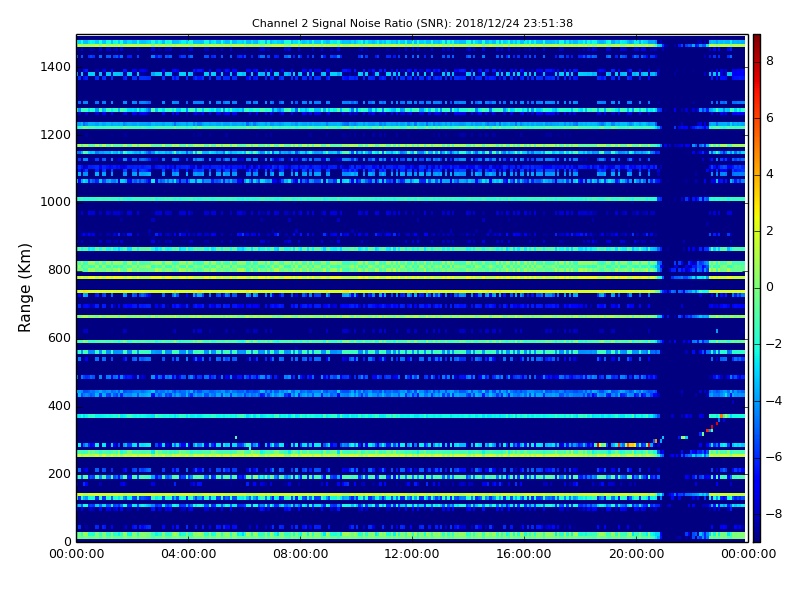
Task: Select the 400 tick label on range axis
Action: point(59,406)
